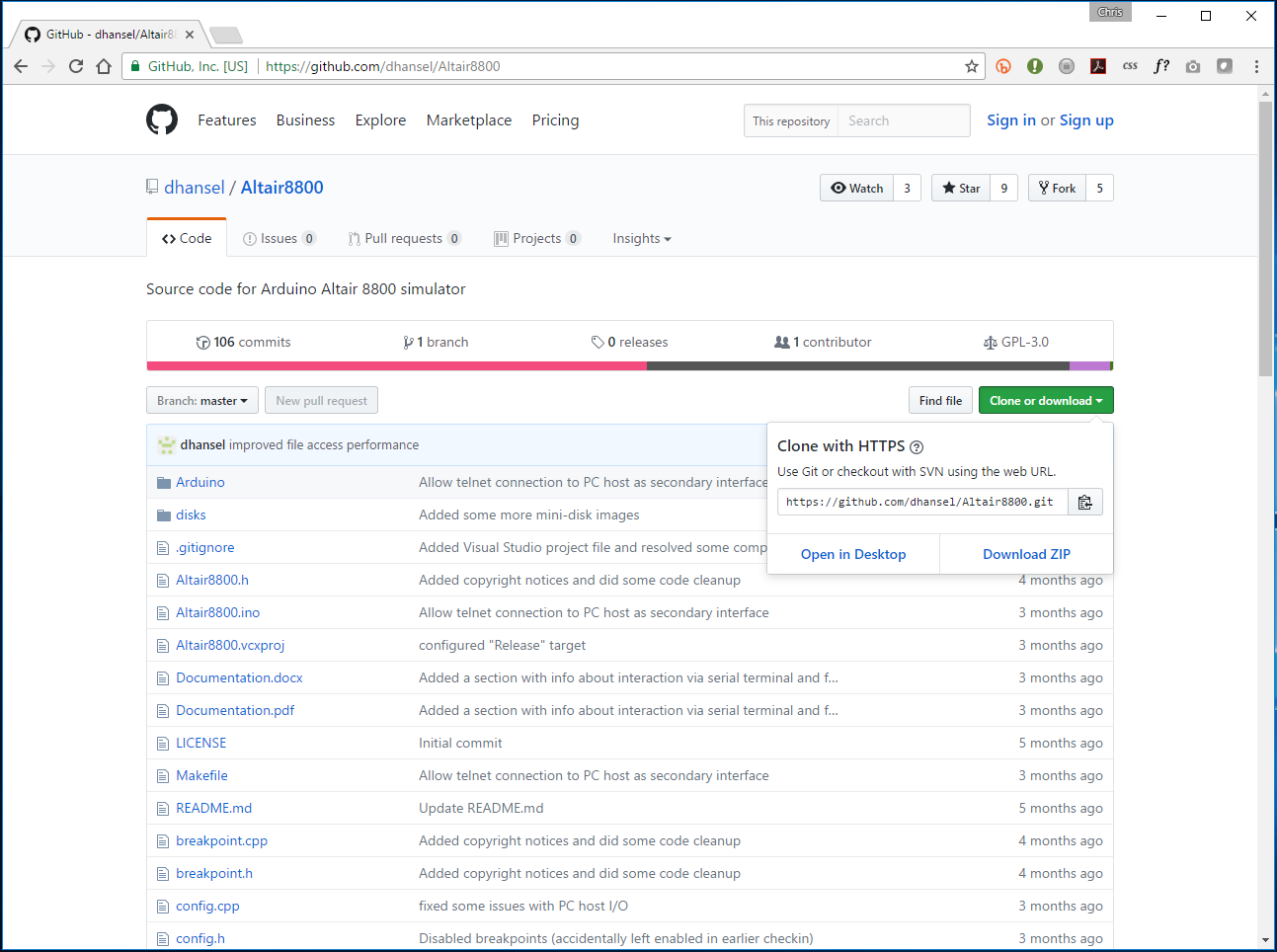Image resolution: width=1277 pixels, height=952 pixels.
Task: Click the green exclamation extension icon
Action: [1035, 66]
